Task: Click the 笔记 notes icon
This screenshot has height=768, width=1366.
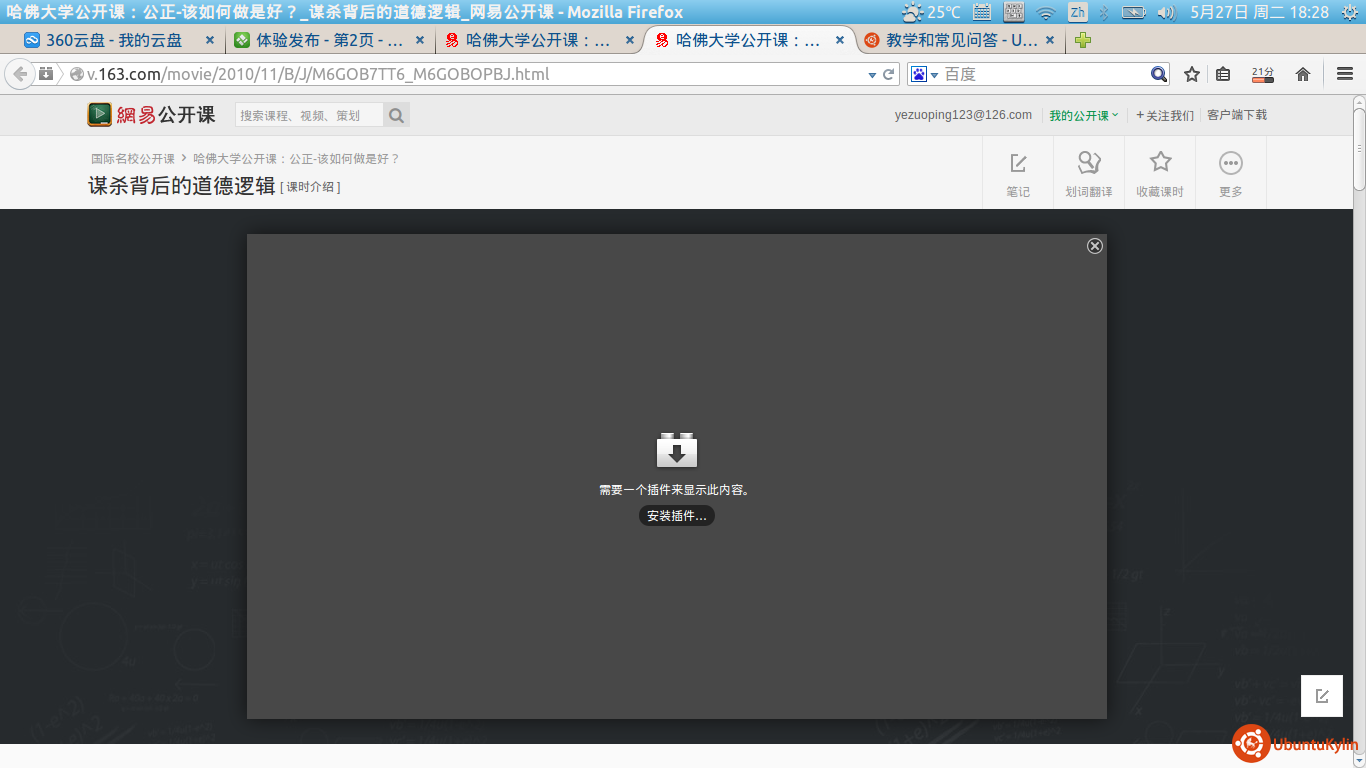Action: (1018, 163)
